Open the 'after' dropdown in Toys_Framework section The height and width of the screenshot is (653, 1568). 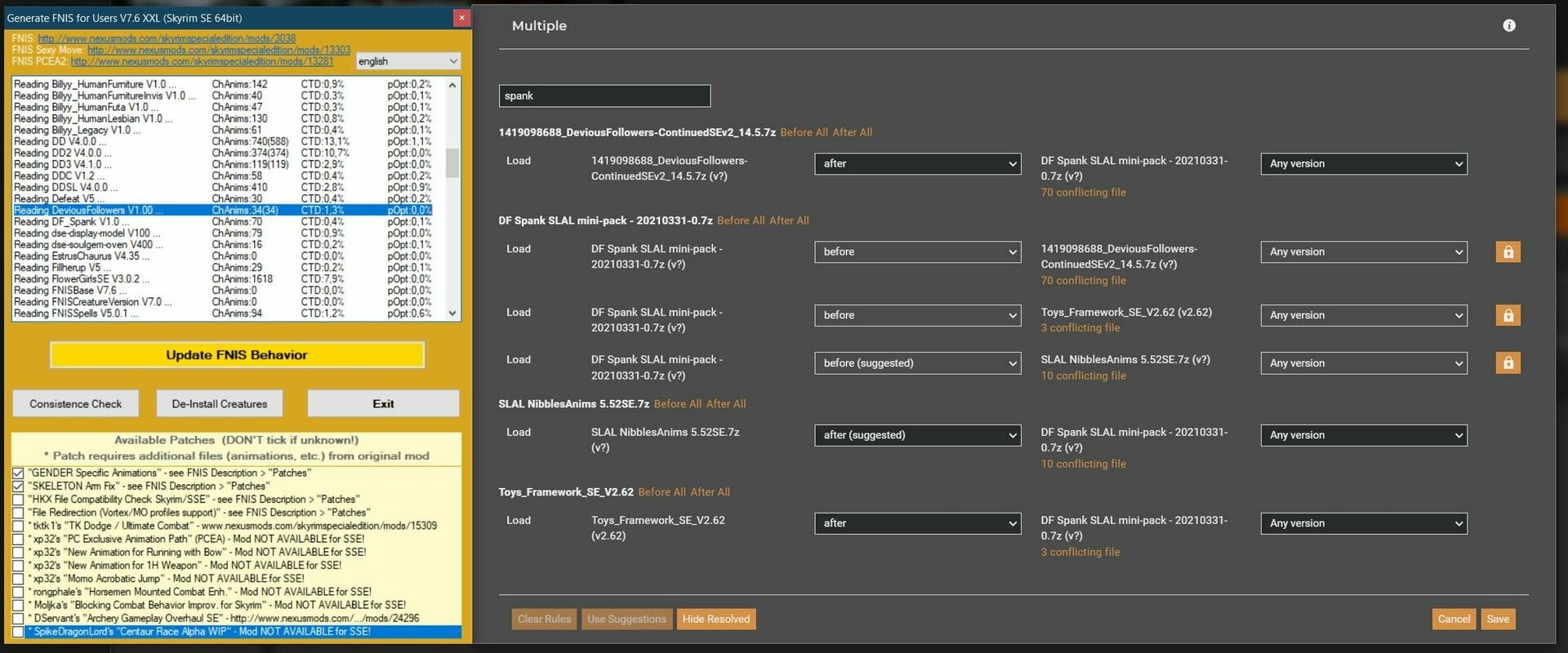pos(917,523)
